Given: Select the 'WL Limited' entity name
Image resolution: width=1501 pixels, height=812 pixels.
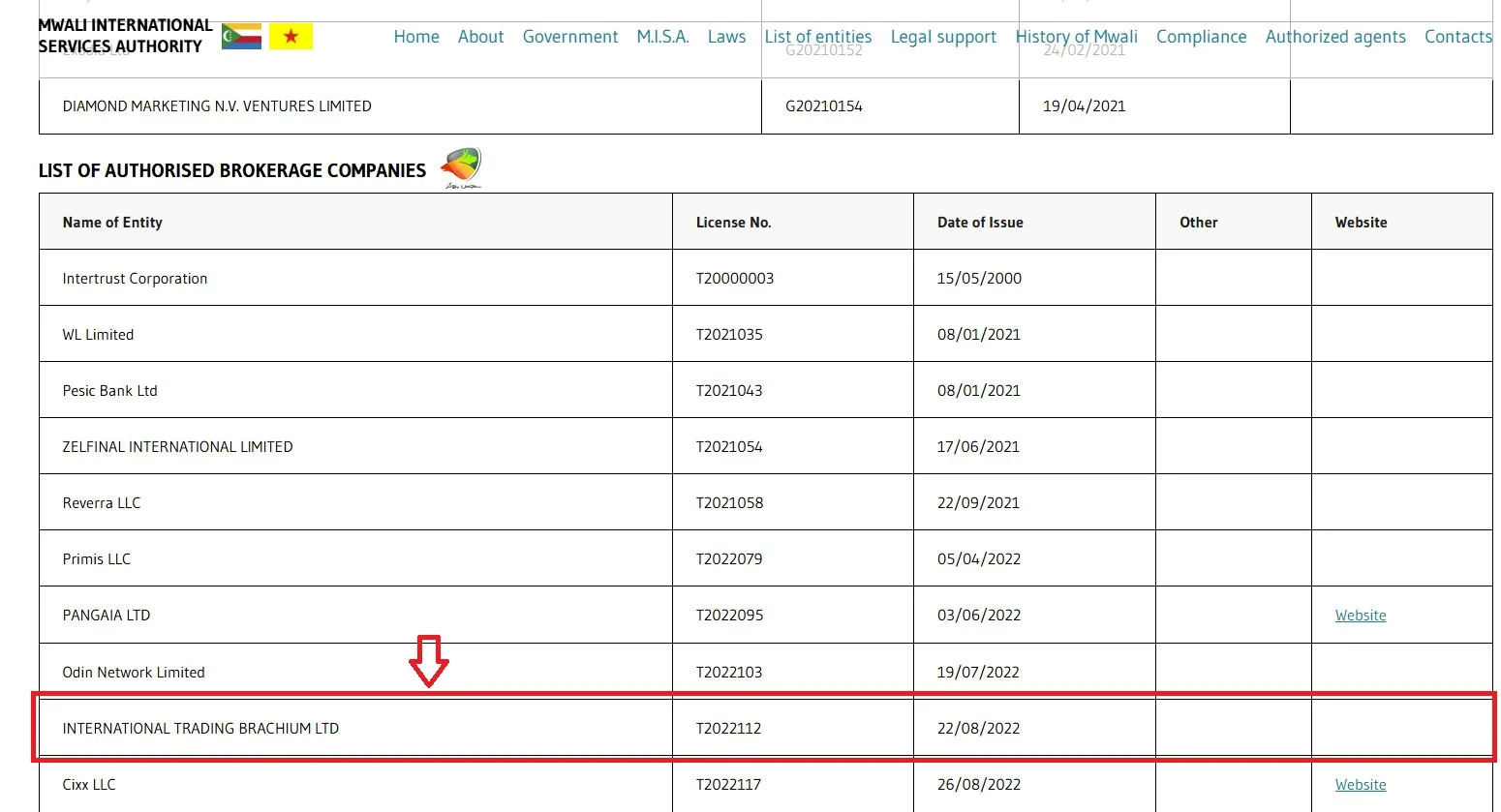Looking at the screenshot, I should [99, 335].
